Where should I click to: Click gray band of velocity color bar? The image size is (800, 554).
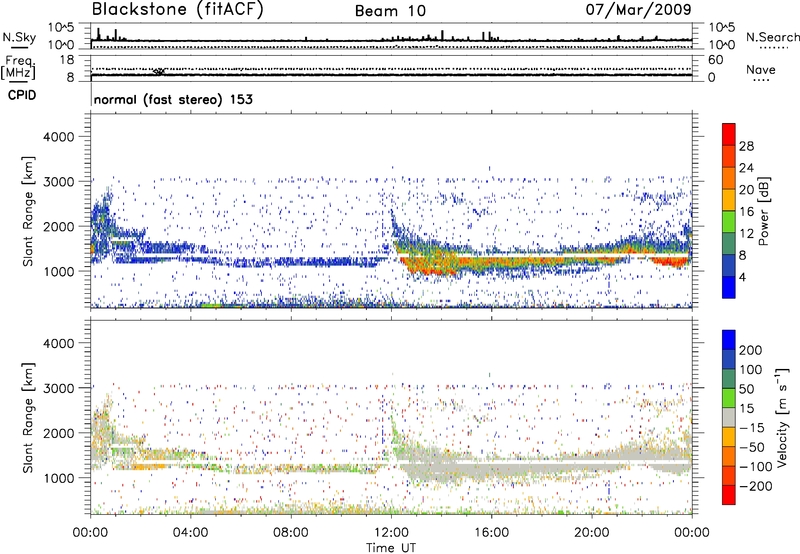tap(729, 418)
